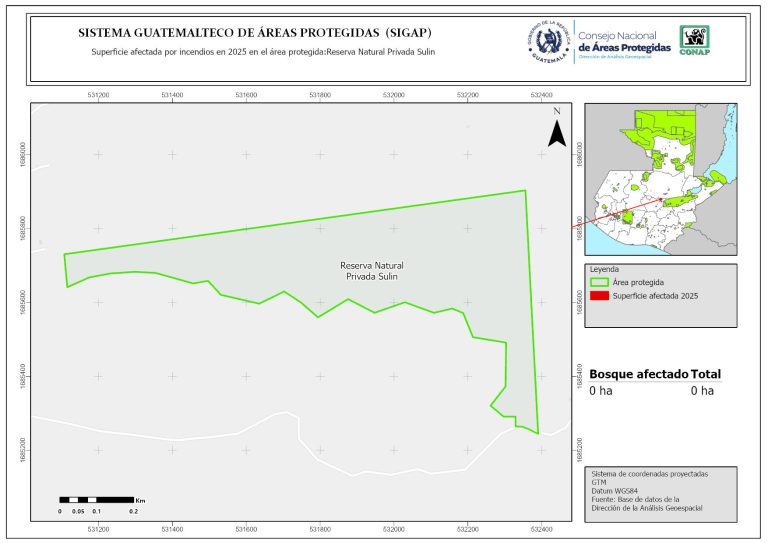
Task: Click the 531200 coordinate label on top axis
Action: [x=98, y=96]
